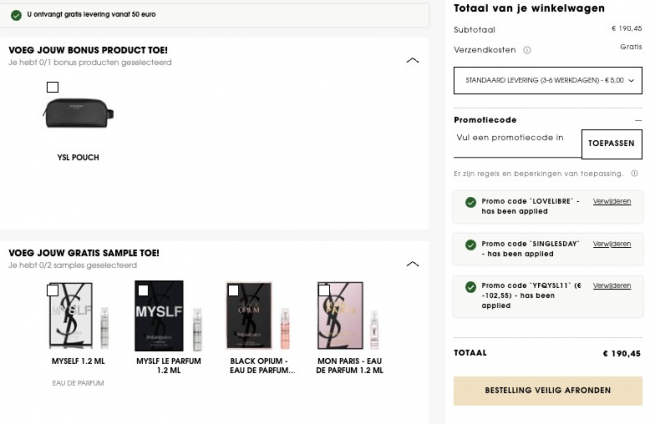
Task: Click the green free-delivery checkmark icon
Action: (16, 15)
